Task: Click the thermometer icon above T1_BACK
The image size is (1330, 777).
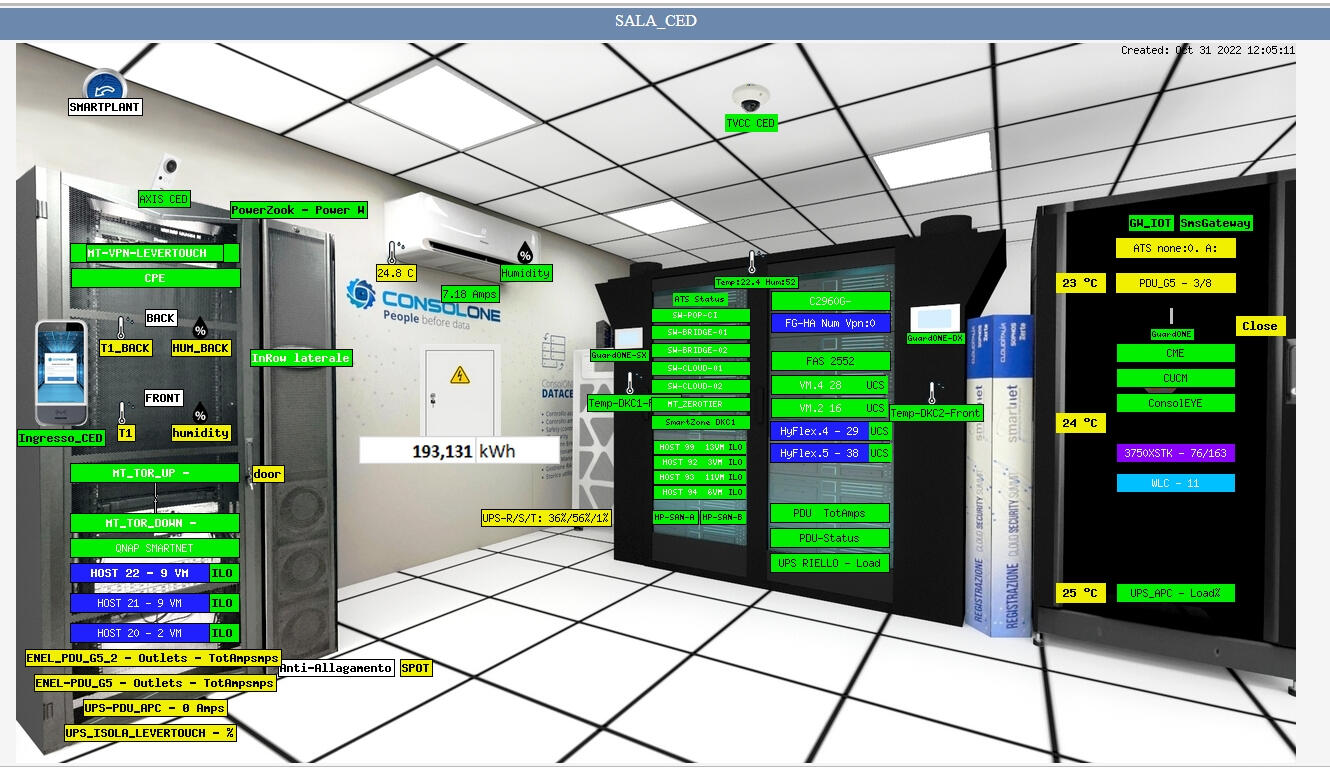Action: pyautogui.click(x=122, y=328)
